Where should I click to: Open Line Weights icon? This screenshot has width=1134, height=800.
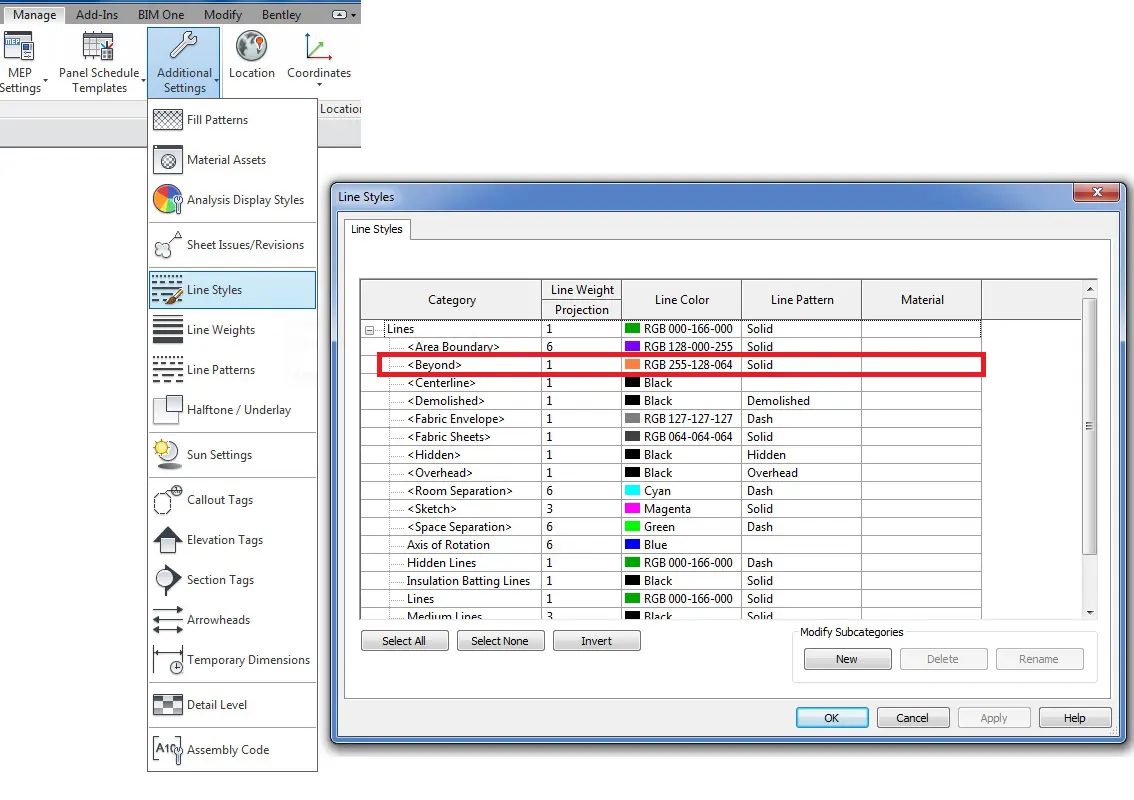click(x=168, y=330)
